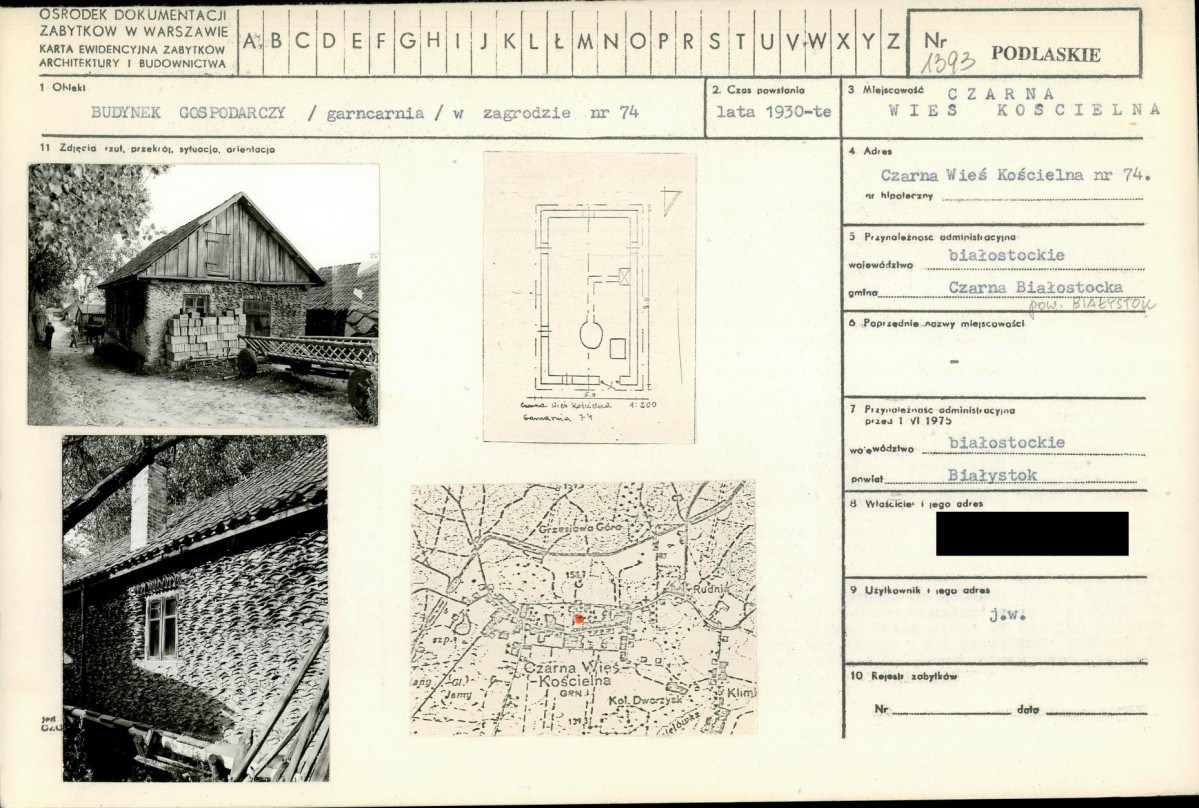Click the powiat value Białystok
Viewport: 1199px width, 808px height.
pos(992,475)
